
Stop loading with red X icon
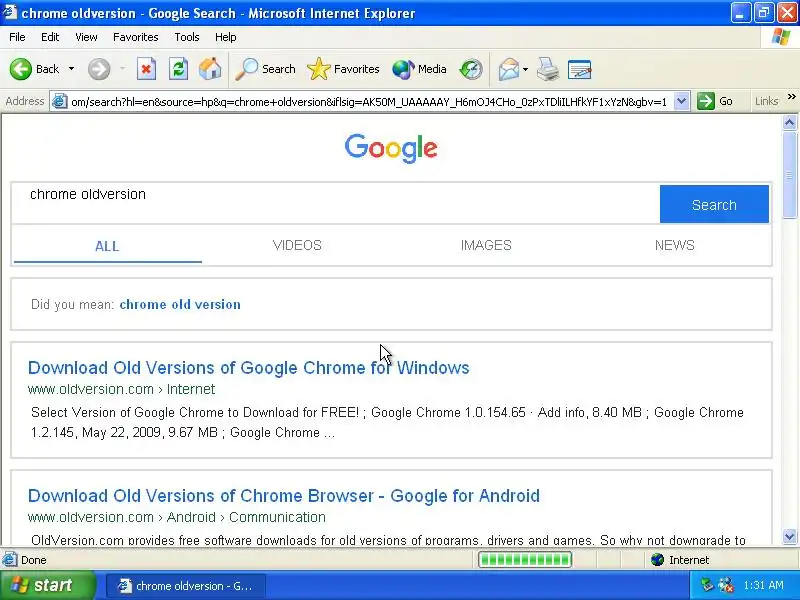pyautogui.click(x=146, y=69)
